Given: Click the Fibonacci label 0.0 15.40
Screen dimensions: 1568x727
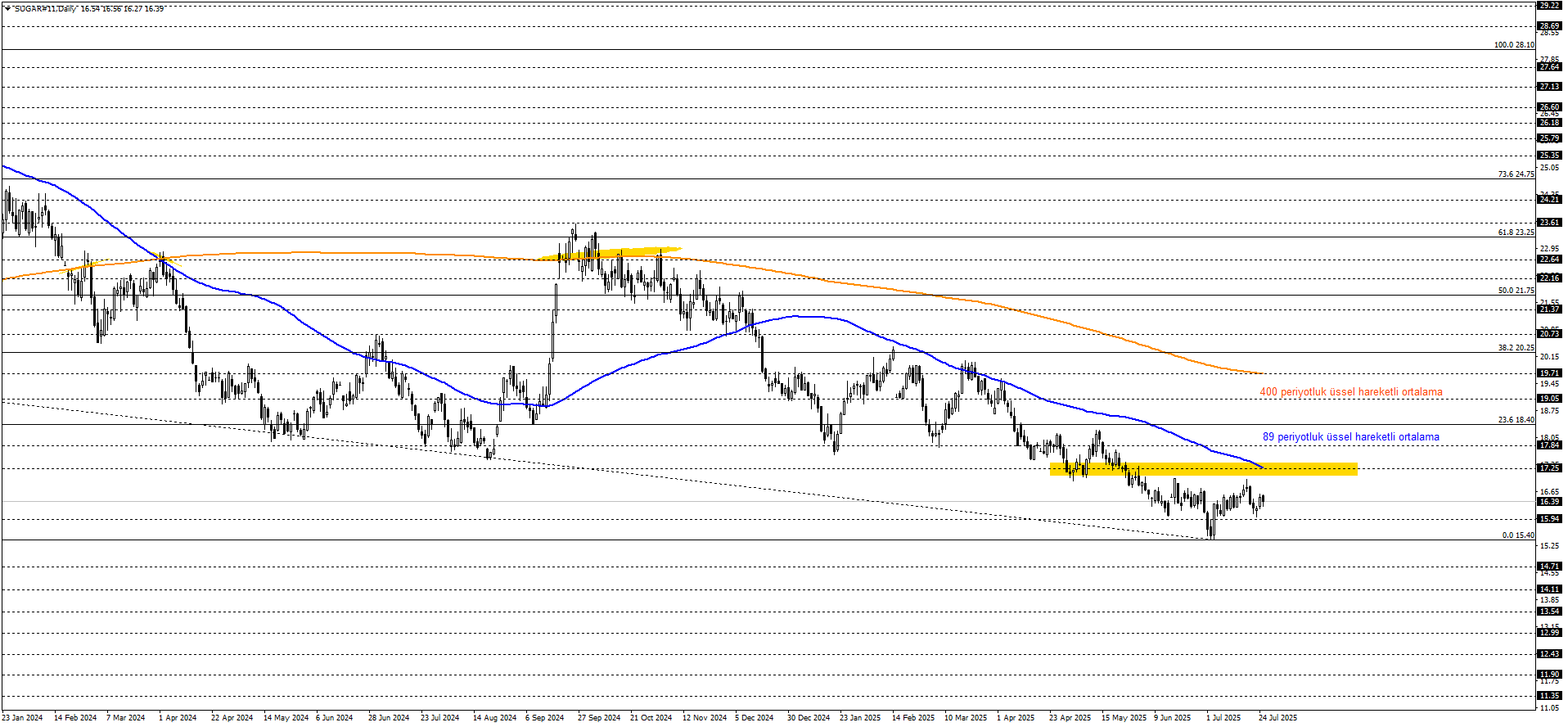Looking at the screenshot, I should (x=1518, y=535).
